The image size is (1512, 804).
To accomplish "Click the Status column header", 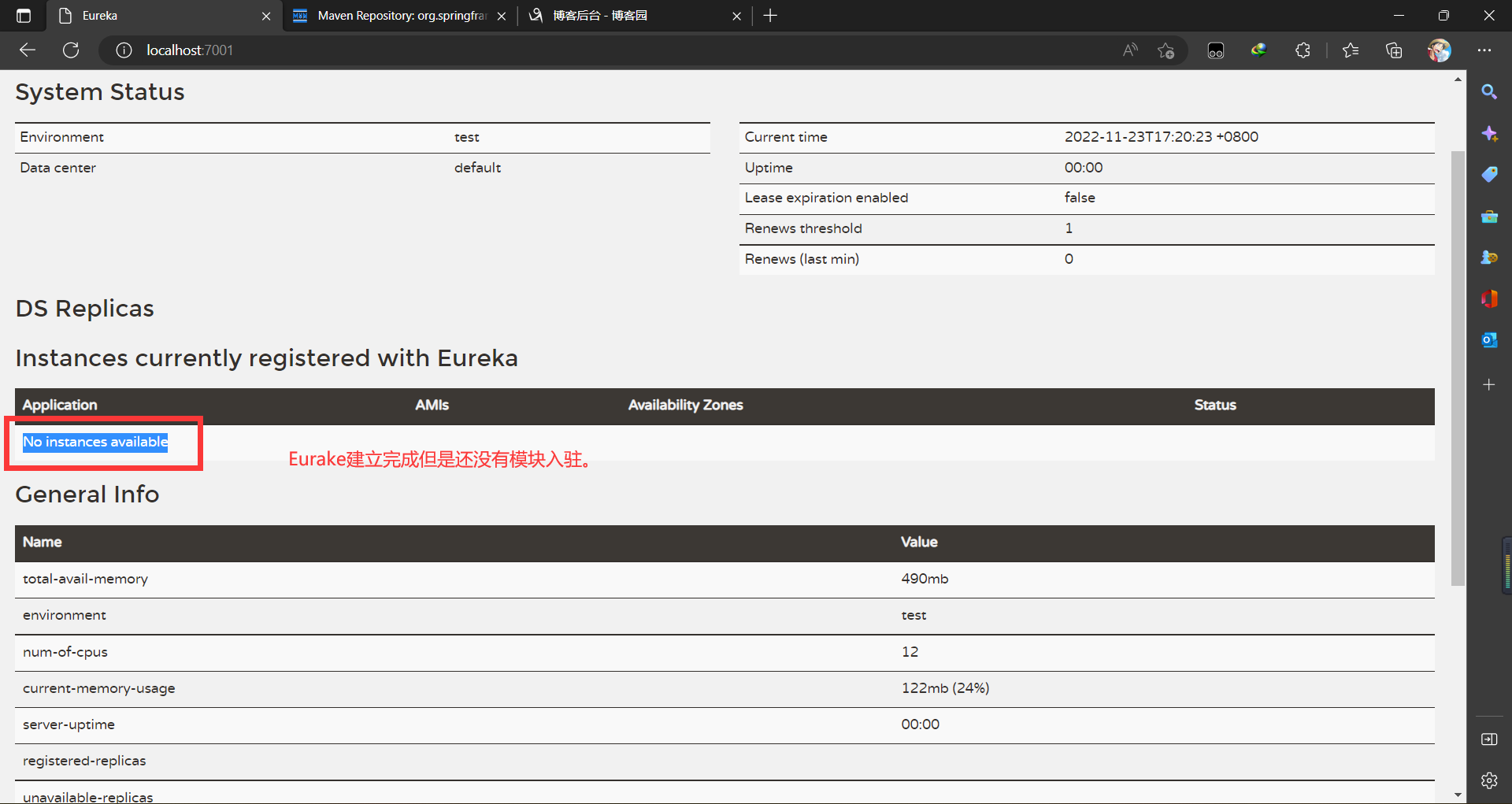I will (x=1215, y=405).
